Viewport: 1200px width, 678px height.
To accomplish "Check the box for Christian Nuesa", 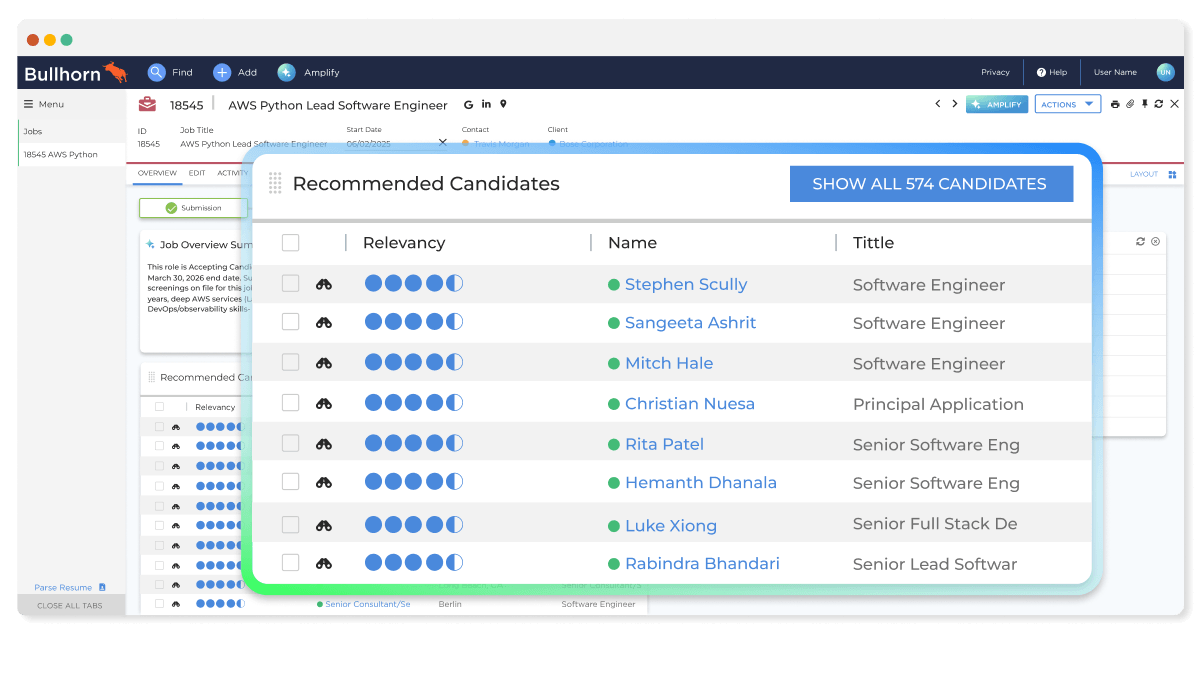I will pos(290,403).
